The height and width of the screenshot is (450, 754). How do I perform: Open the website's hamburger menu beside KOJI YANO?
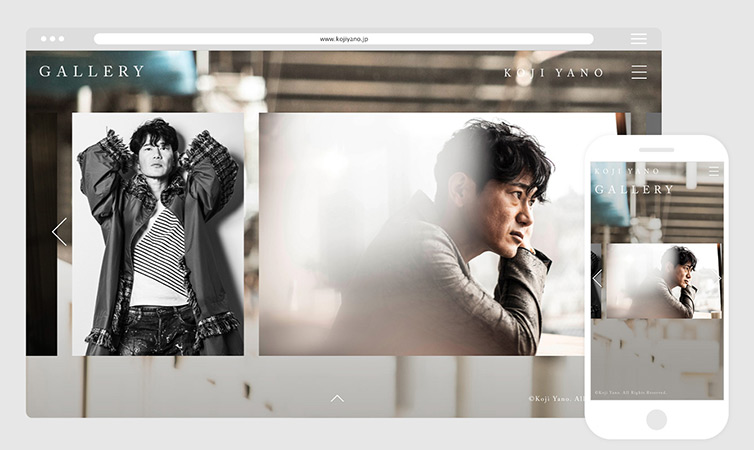639,72
